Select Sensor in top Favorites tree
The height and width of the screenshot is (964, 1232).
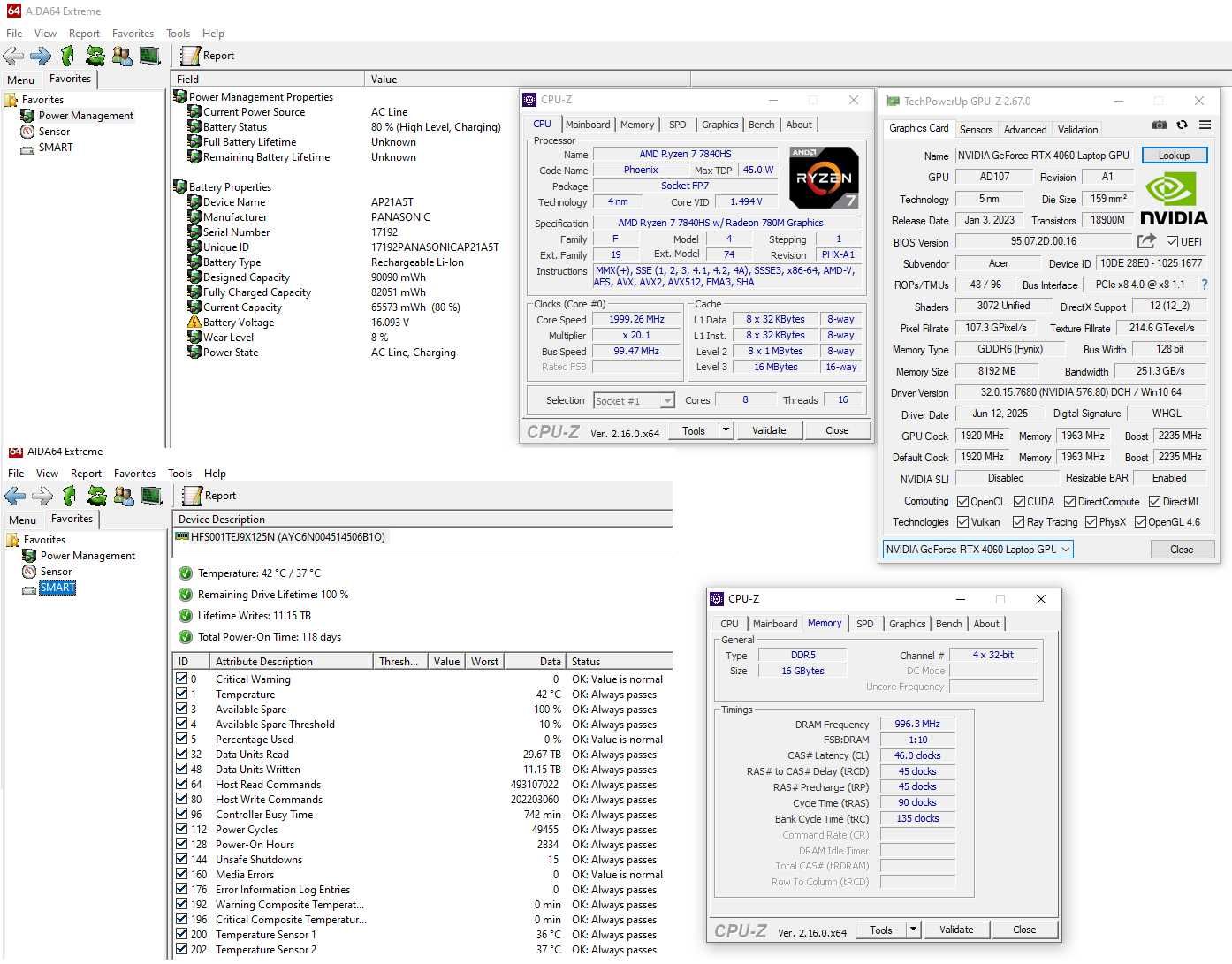[x=54, y=132]
